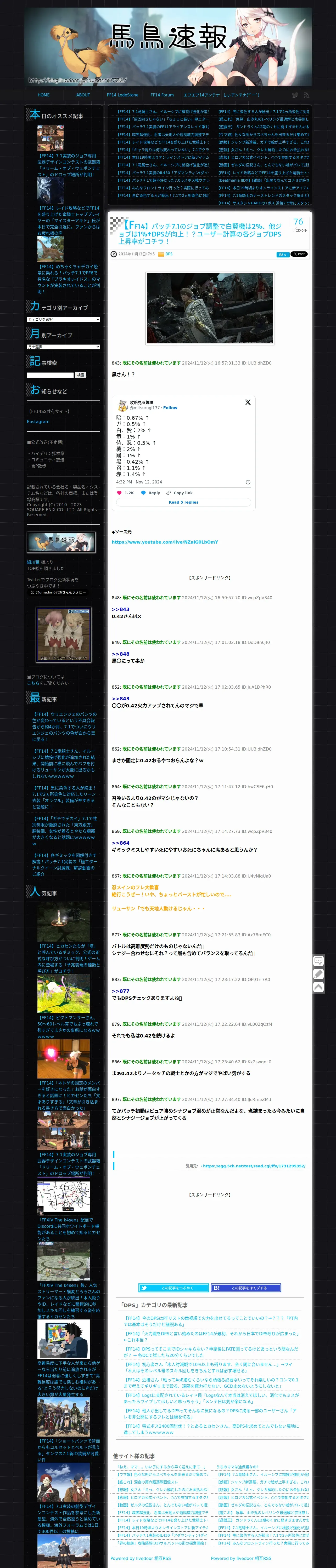
Task: Open the Twitter bird icon in the navigation bar
Action: tap(295, 95)
